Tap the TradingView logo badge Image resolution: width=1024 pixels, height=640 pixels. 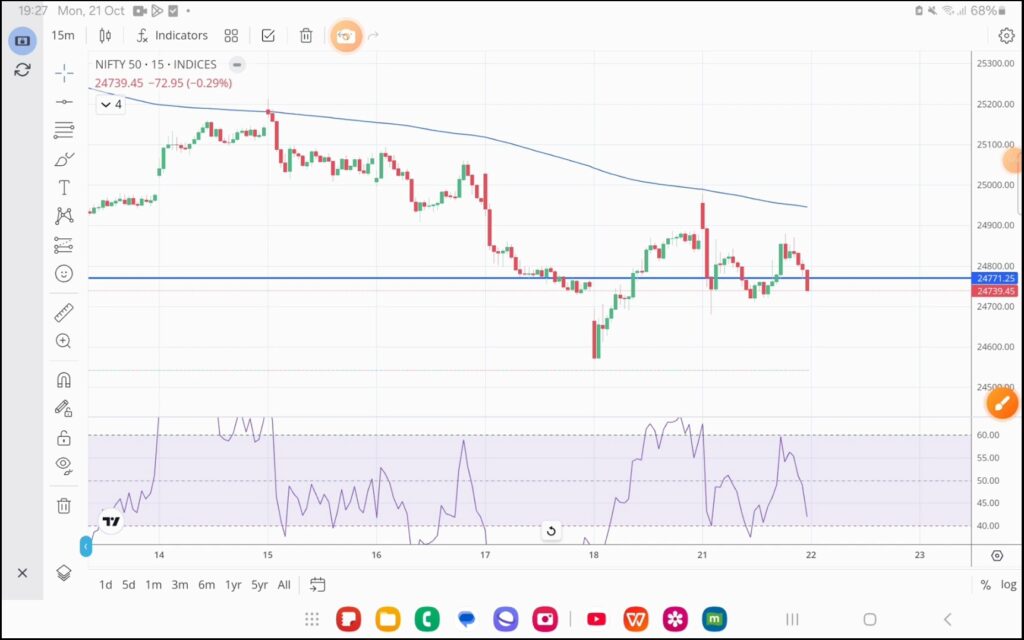pyautogui.click(x=112, y=521)
